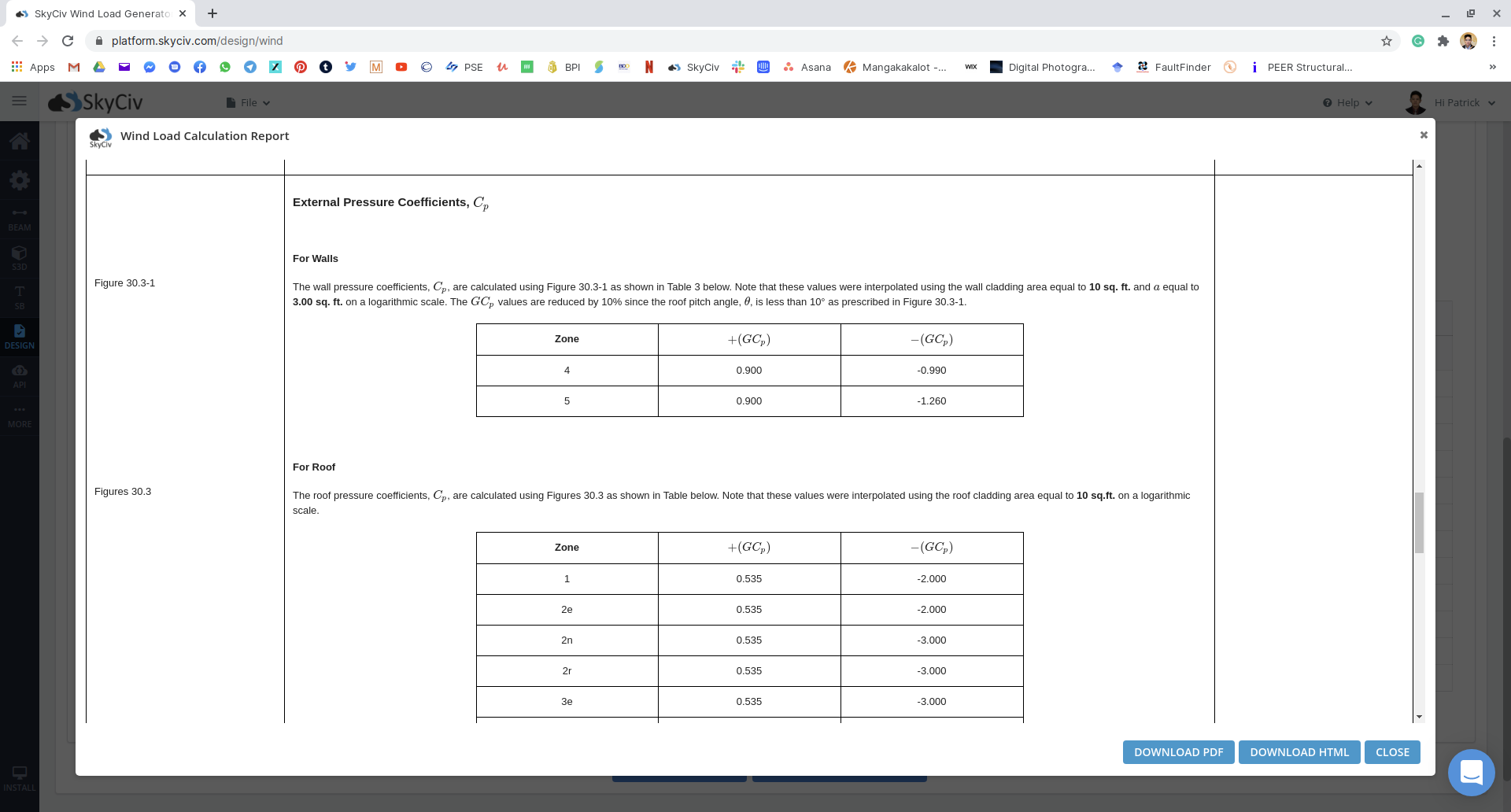
Task: Select the SB tool in the sidebar
Action: click(20, 298)
